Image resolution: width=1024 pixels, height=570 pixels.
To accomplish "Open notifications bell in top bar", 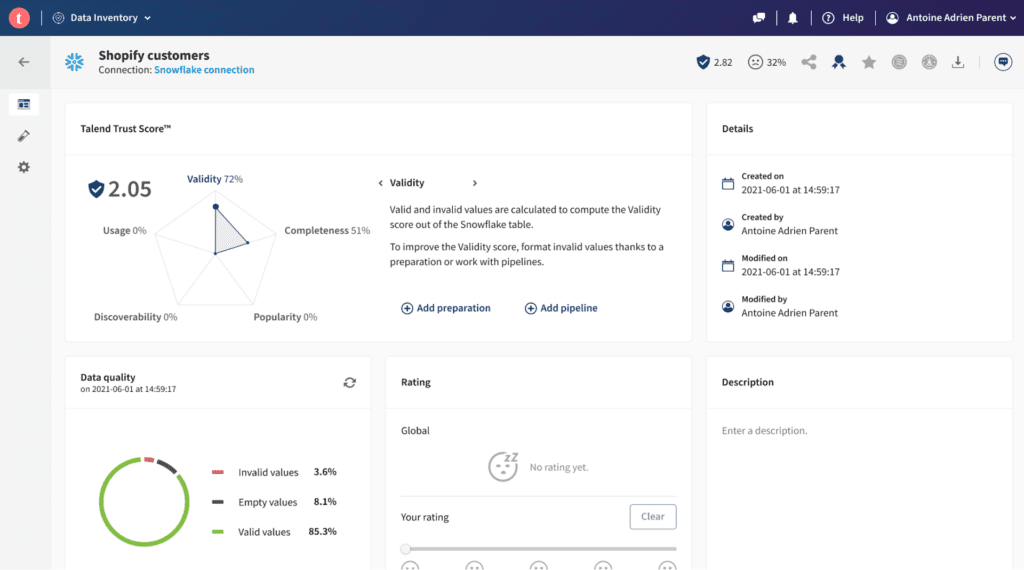I will click(x=793, y=18).
